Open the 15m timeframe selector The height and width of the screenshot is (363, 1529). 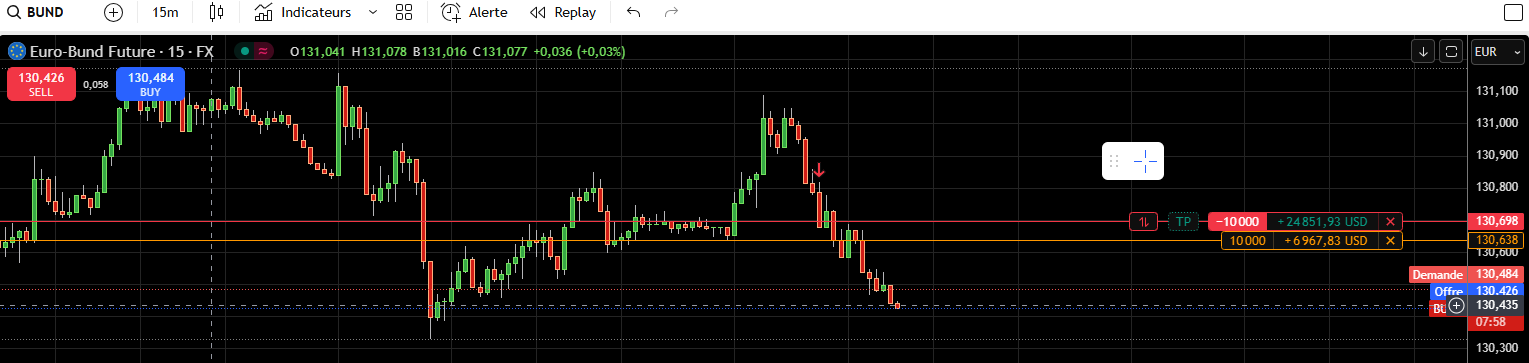click(165, 13)
